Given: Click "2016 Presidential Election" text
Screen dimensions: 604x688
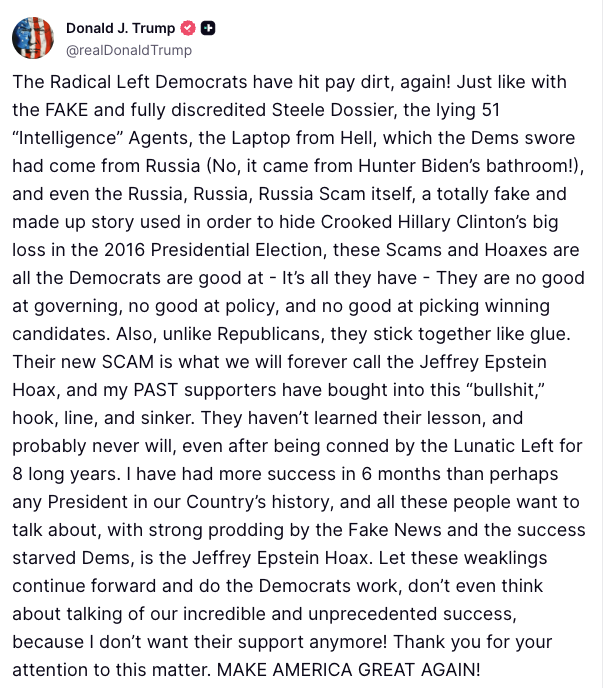Looking at the screenshot, I should pyautogui.click(x=213, y=250).
